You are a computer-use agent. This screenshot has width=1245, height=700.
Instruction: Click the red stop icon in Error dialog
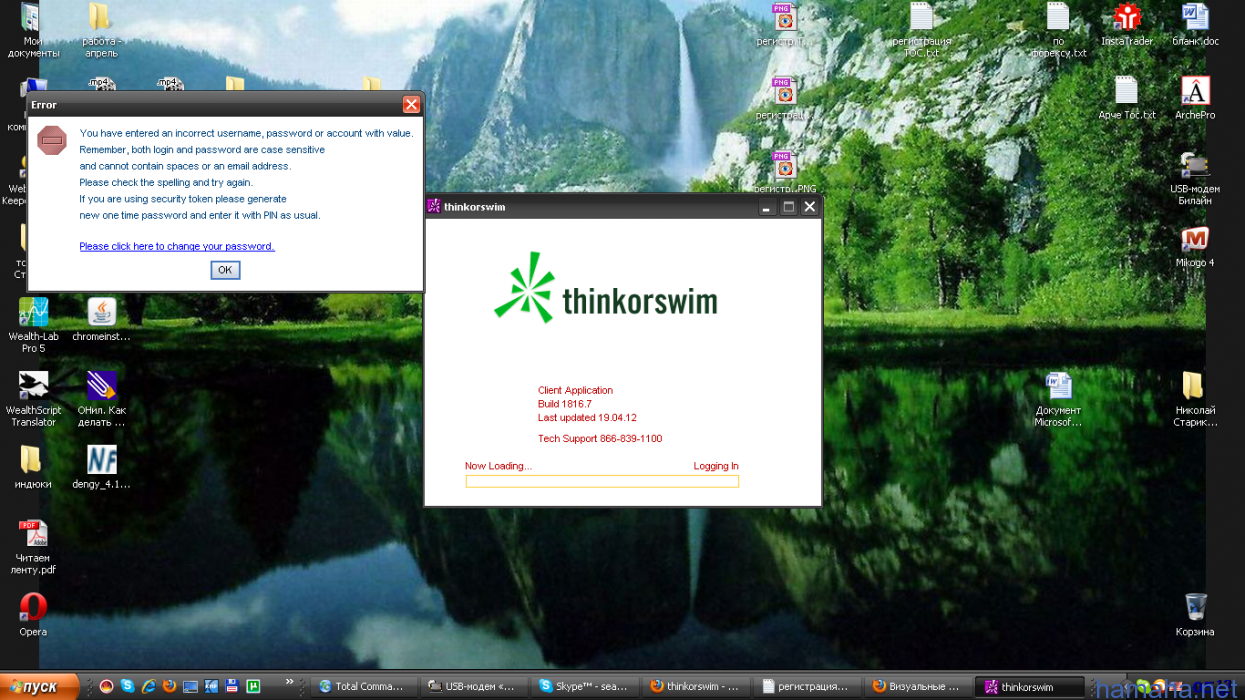pyautogui.click(x=52, y=140)
